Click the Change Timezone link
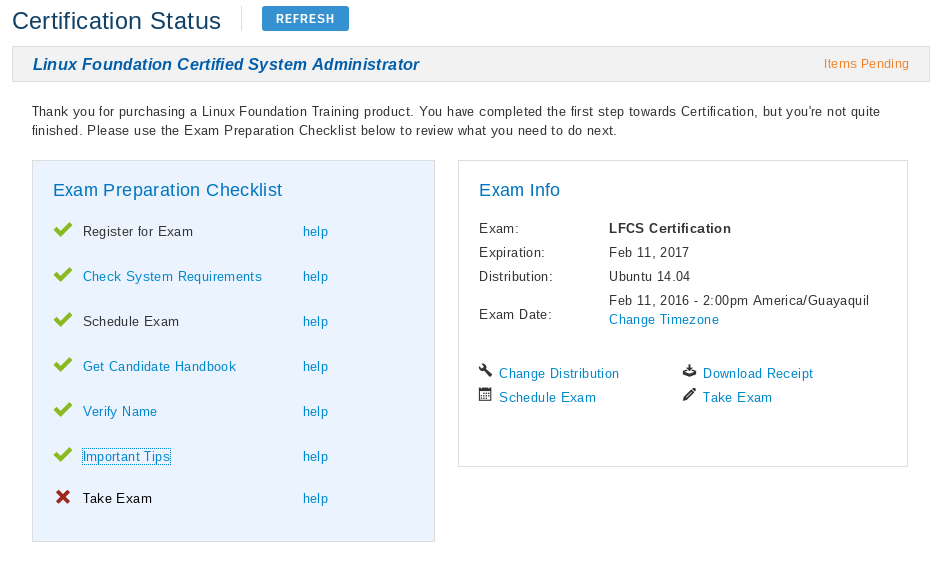This screenshot has height=561, width=949. [664, 320]
